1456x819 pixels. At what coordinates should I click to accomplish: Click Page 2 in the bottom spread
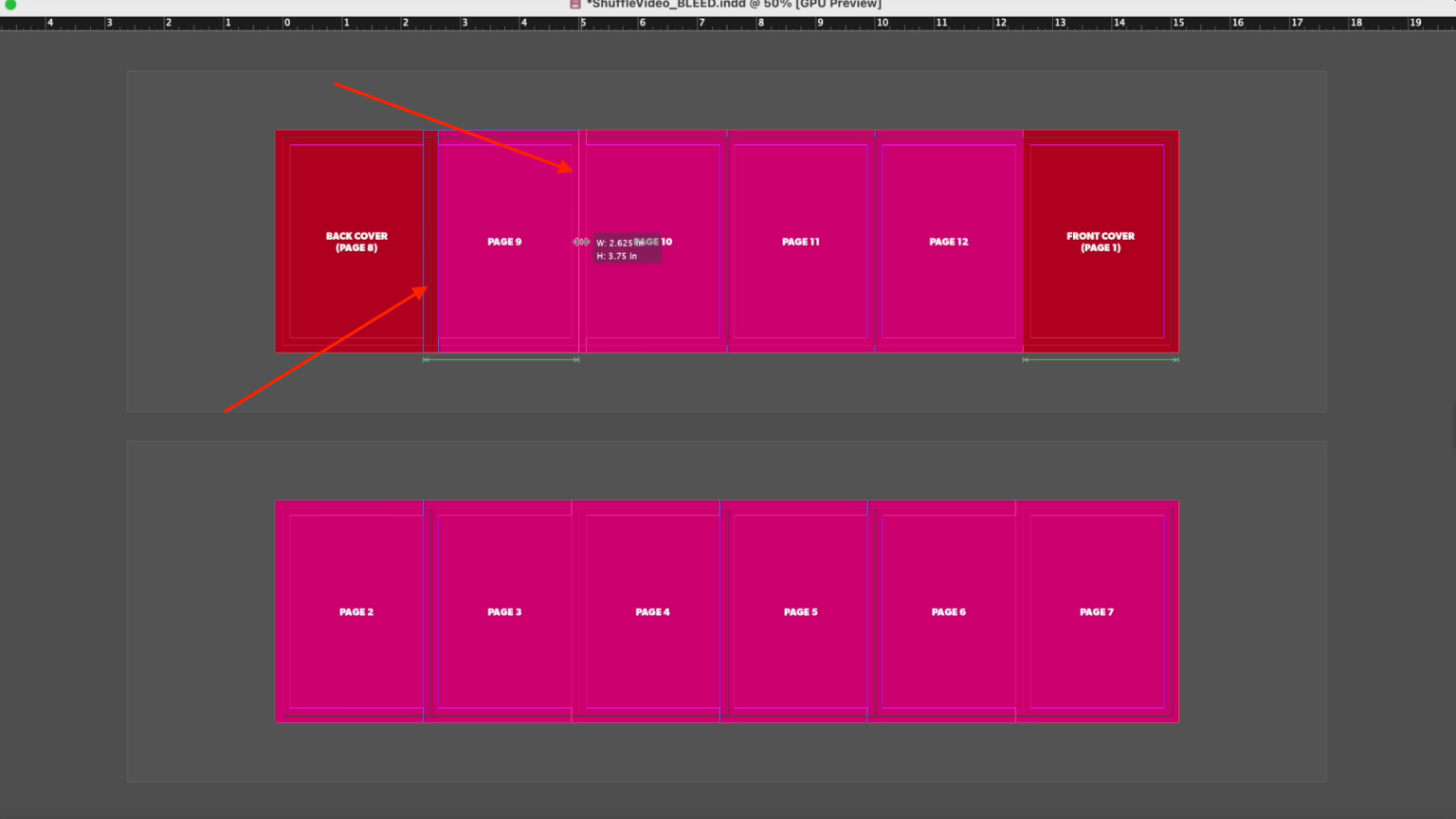(355, 611)
